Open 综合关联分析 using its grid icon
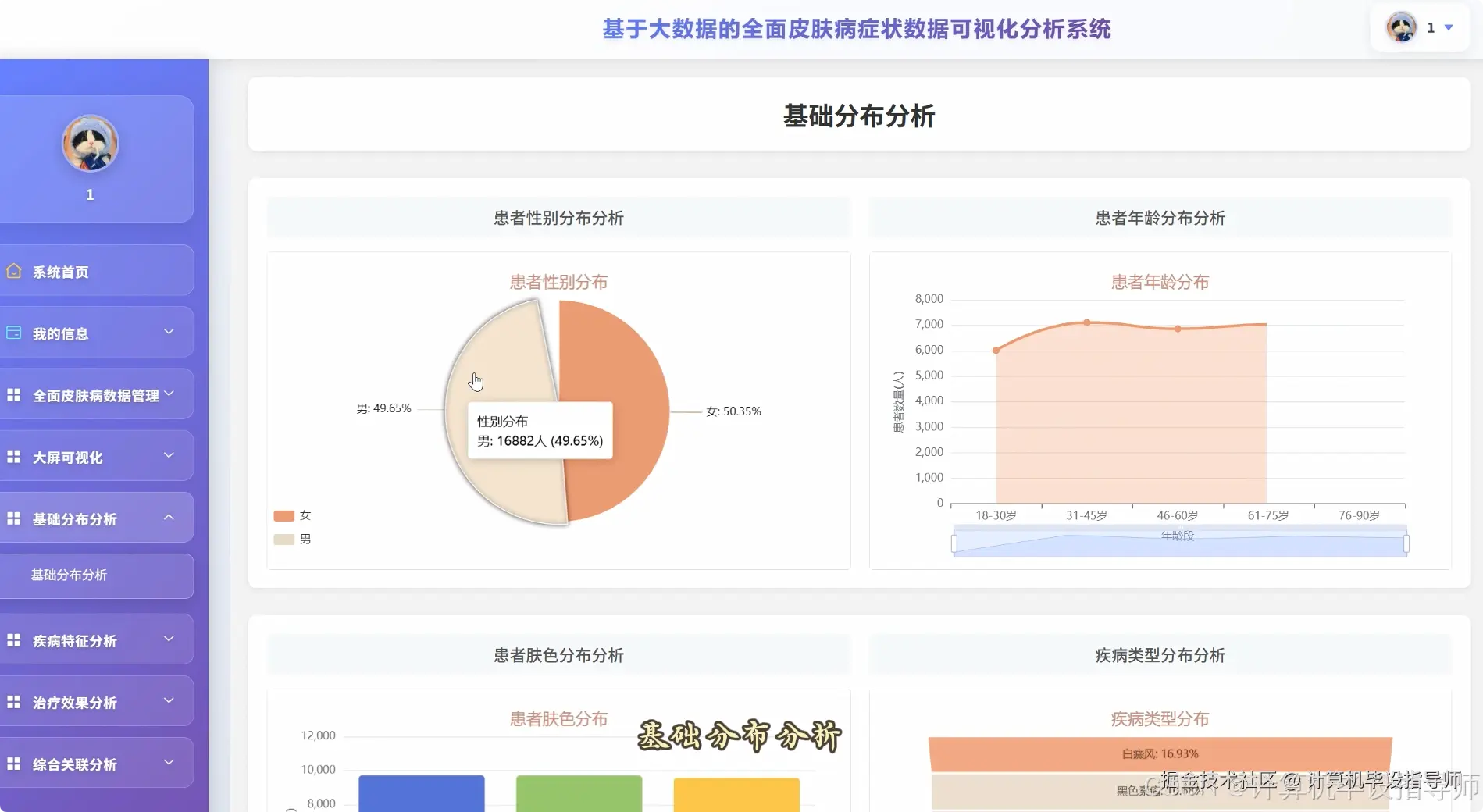Viewport: 1483px width, 812px height. [x=12, y=763]
